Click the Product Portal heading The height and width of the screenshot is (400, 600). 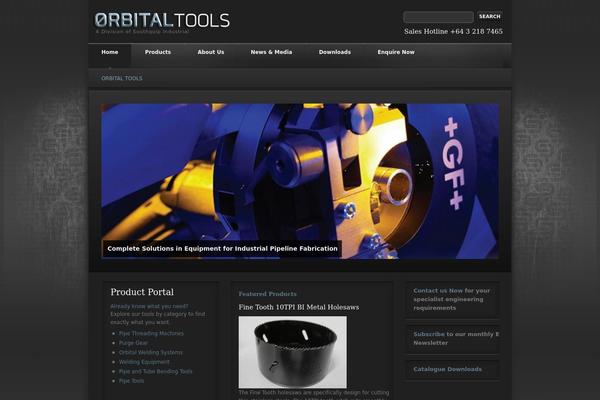click(x=142, y=292)
